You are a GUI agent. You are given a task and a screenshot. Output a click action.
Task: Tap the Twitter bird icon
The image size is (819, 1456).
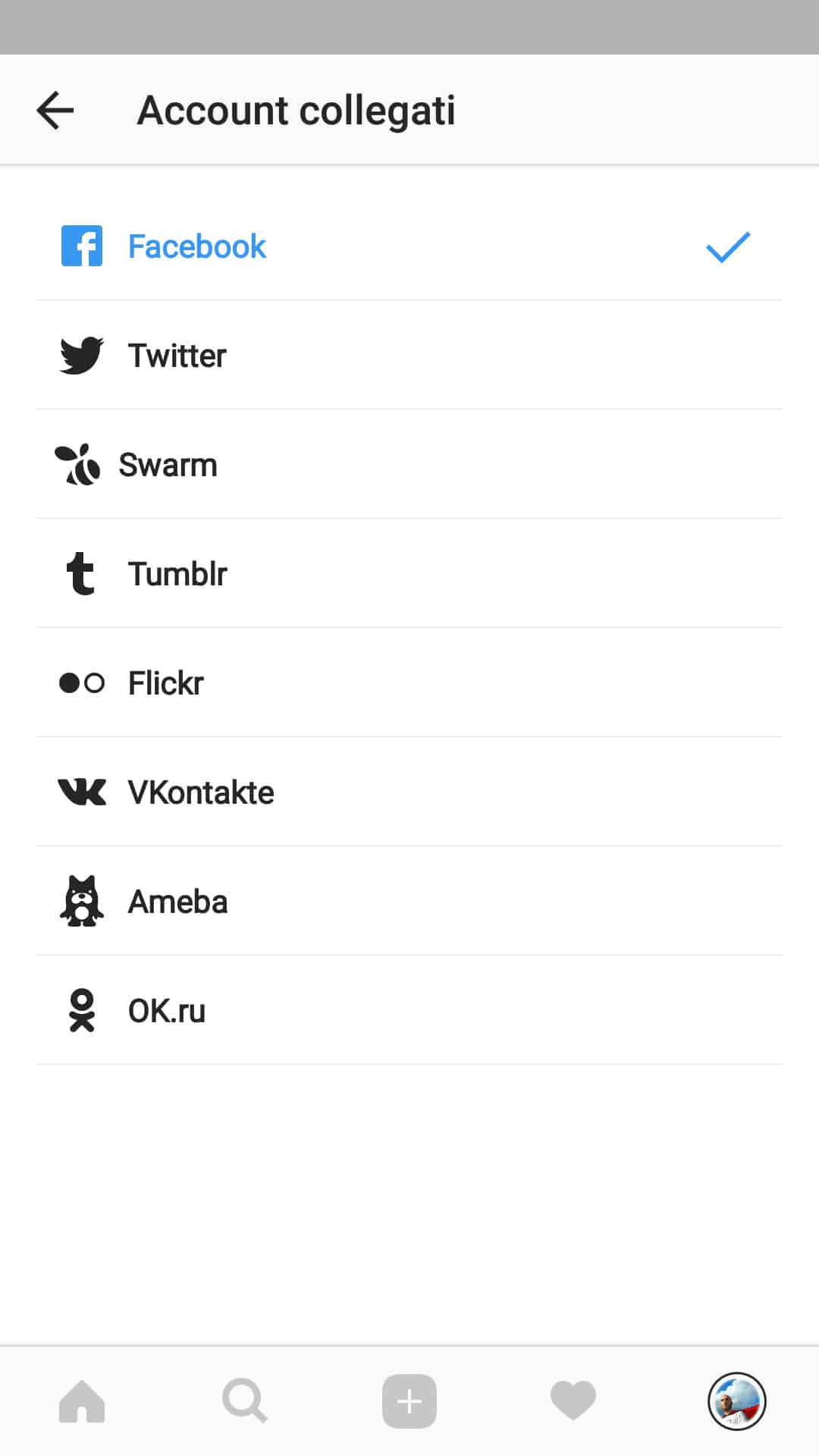tap(82, 355)
